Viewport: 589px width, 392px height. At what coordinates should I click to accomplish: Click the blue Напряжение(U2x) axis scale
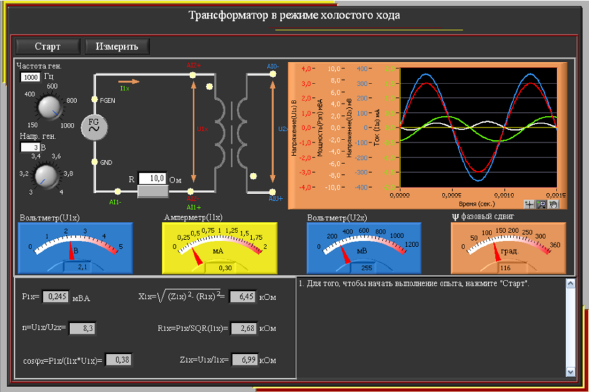pyautogui.click(x=363, y=128)
